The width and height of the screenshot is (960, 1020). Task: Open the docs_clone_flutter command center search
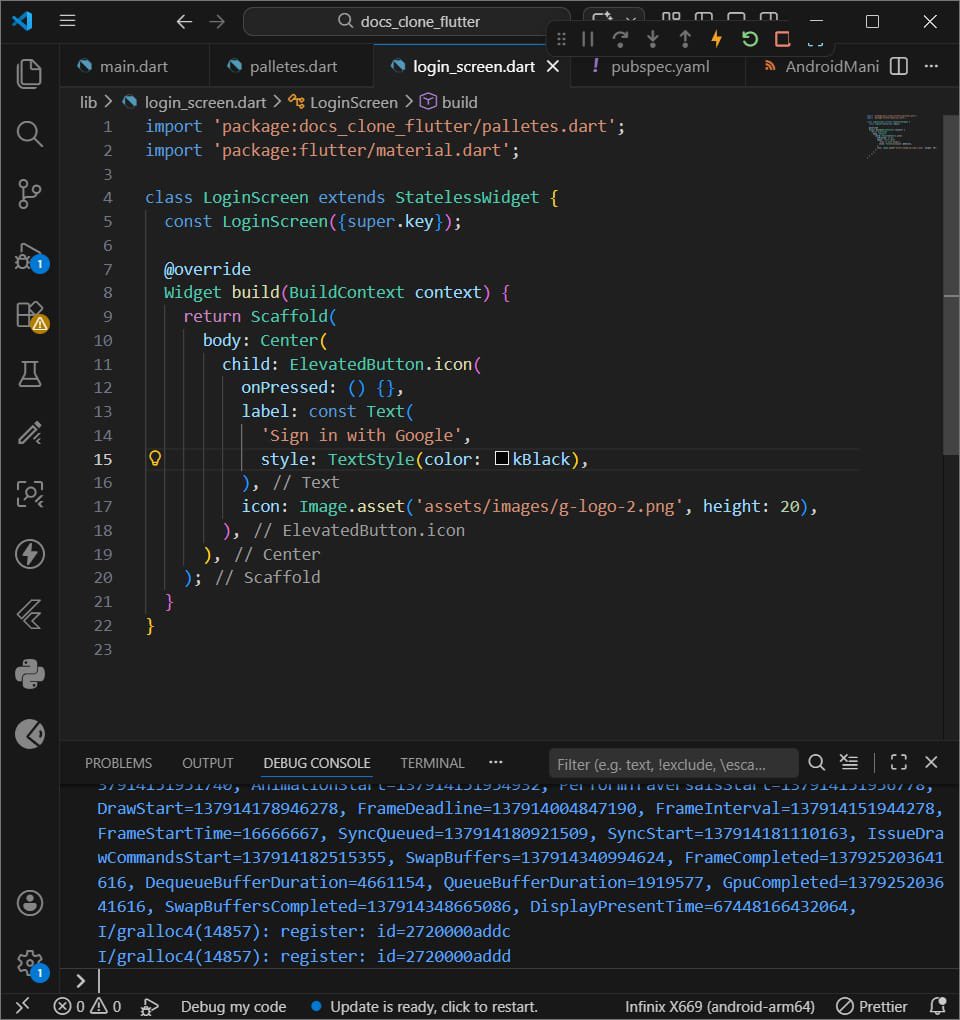click(407, 21)
